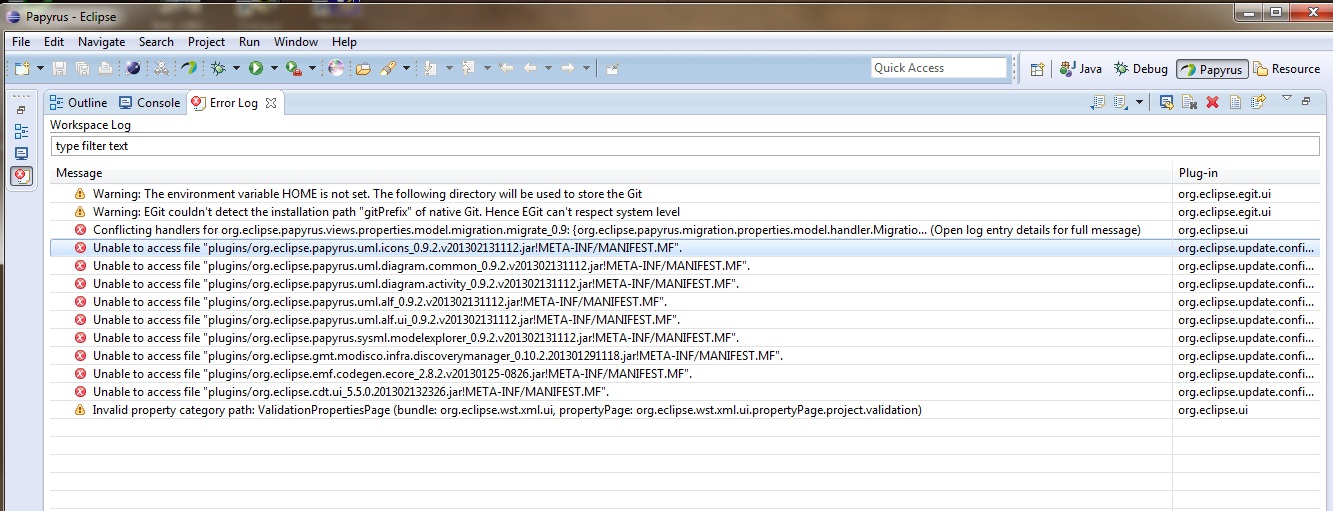Click the Open Perspective icon
The width and height of the screenshot is (1333, 511).
pos(1038,69)
